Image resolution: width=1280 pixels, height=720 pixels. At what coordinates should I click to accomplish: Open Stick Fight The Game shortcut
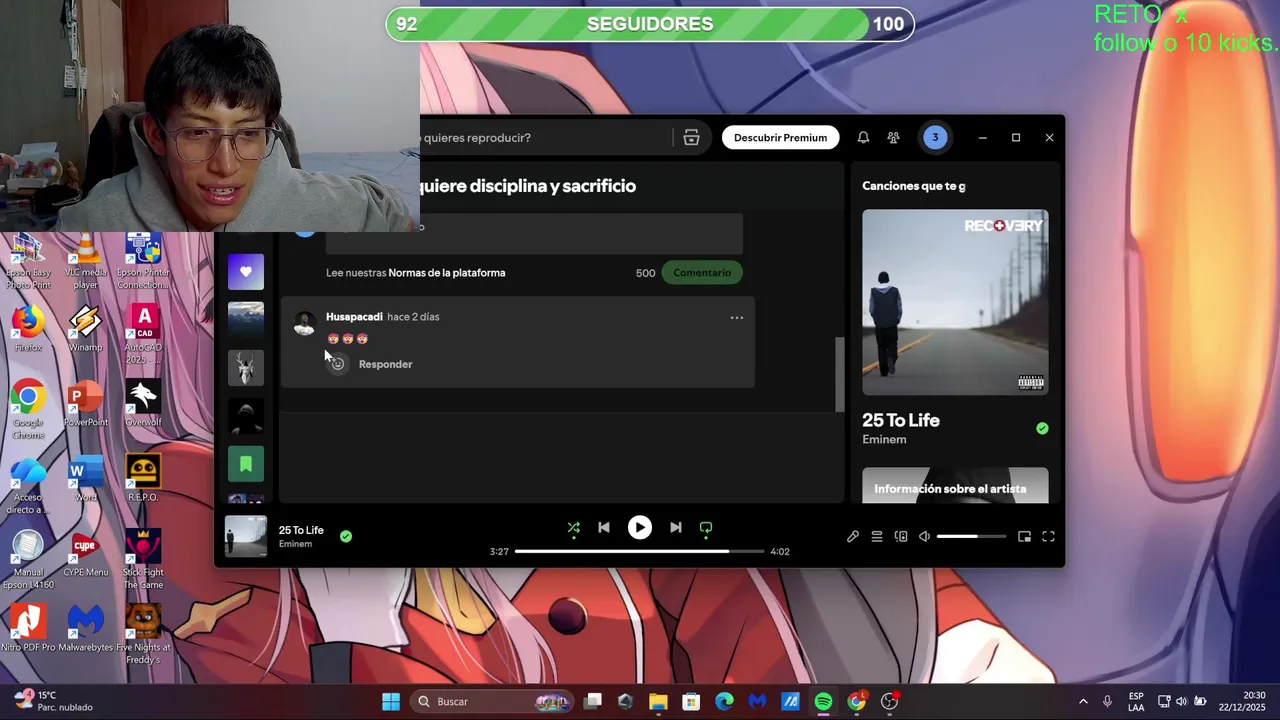[x=143, y=560]
